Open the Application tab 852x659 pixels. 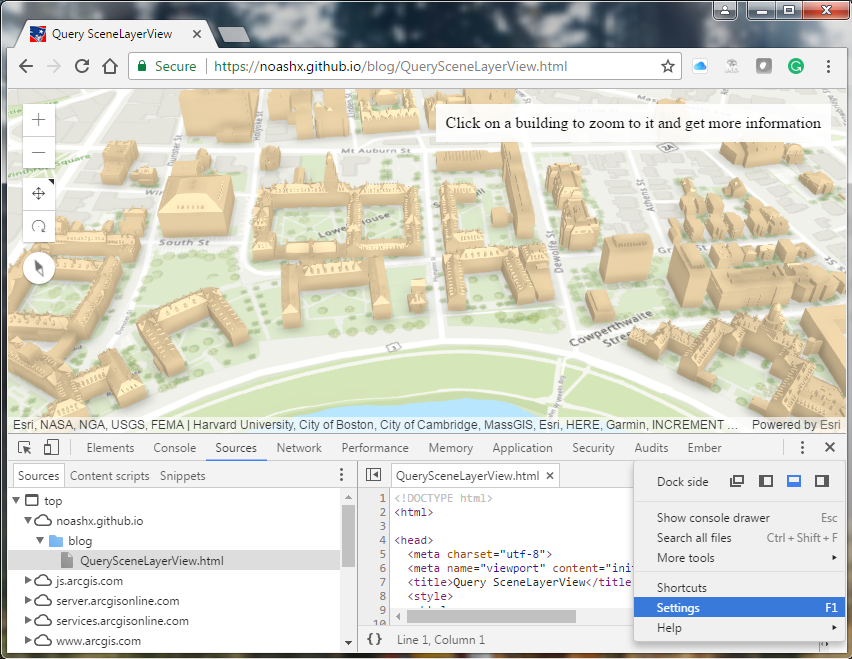pos(522,448)
